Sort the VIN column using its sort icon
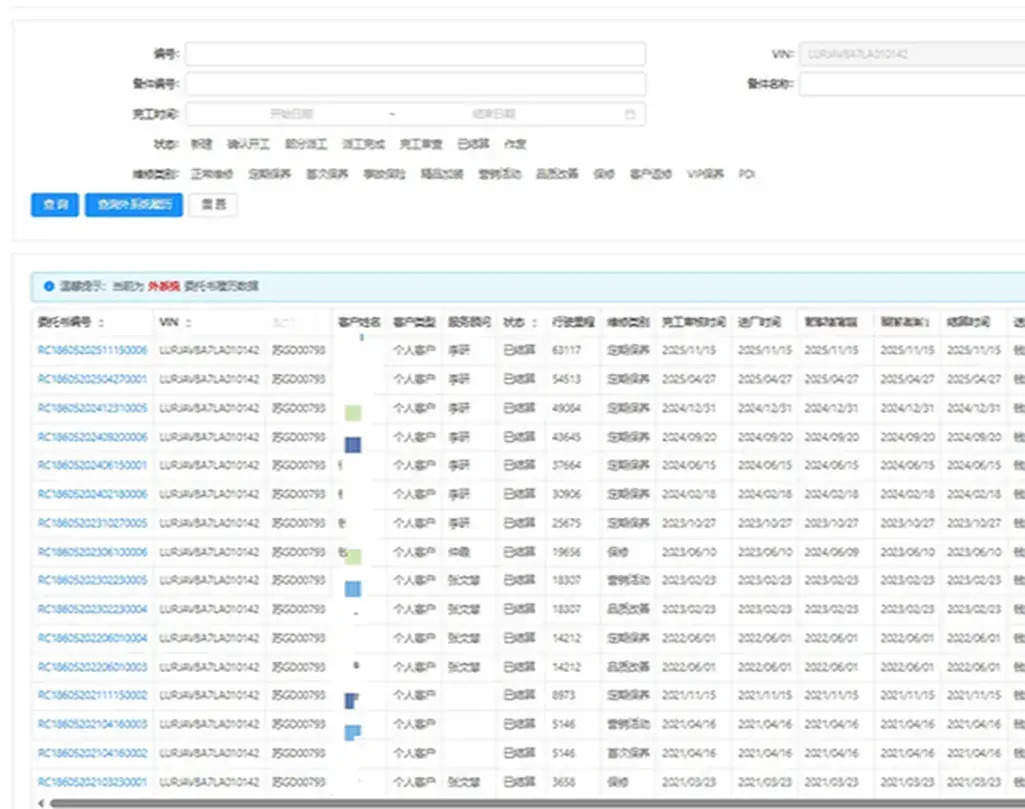 (190, 323)
